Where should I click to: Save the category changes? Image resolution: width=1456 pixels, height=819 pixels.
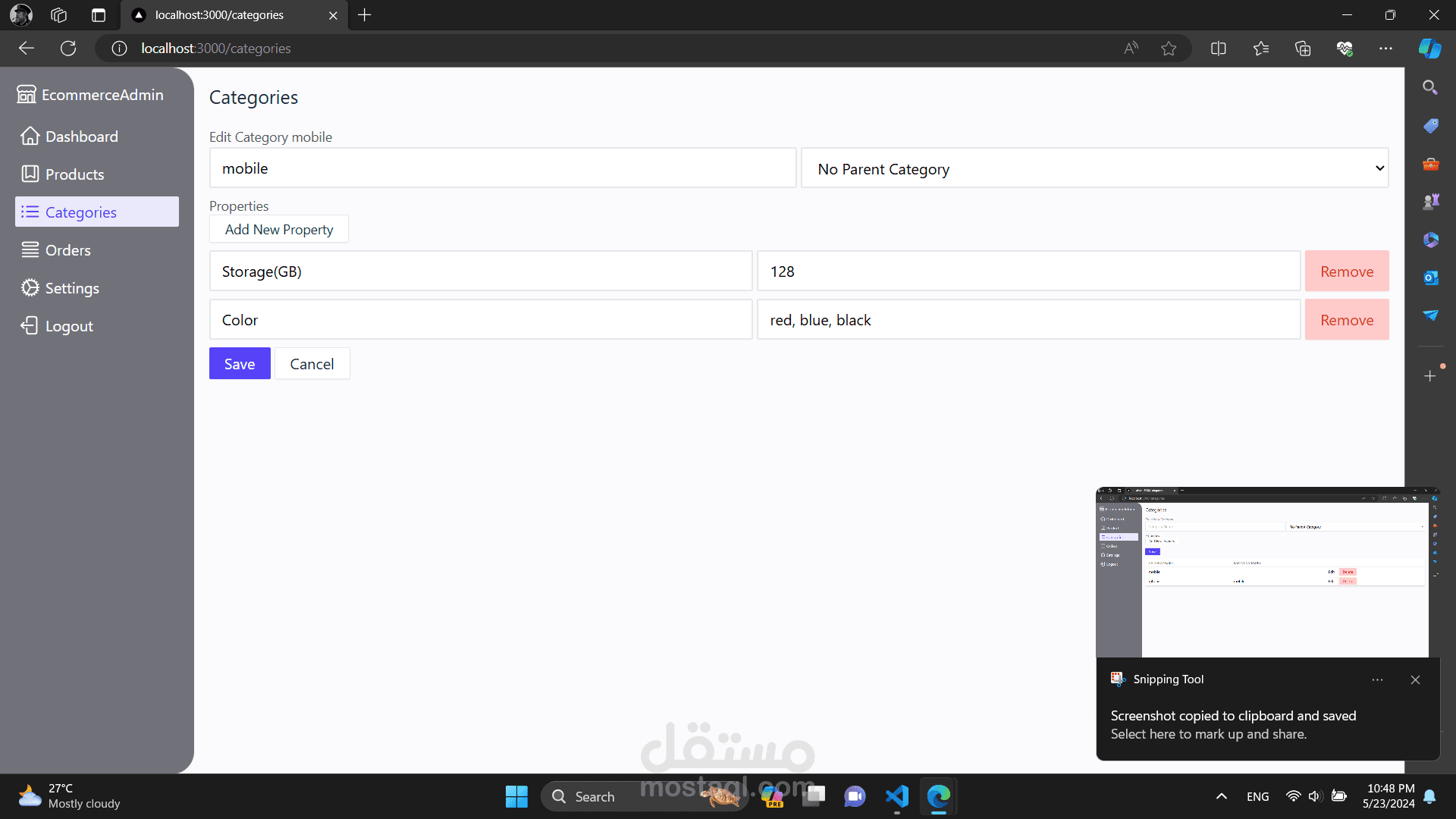tap(240, 364)
